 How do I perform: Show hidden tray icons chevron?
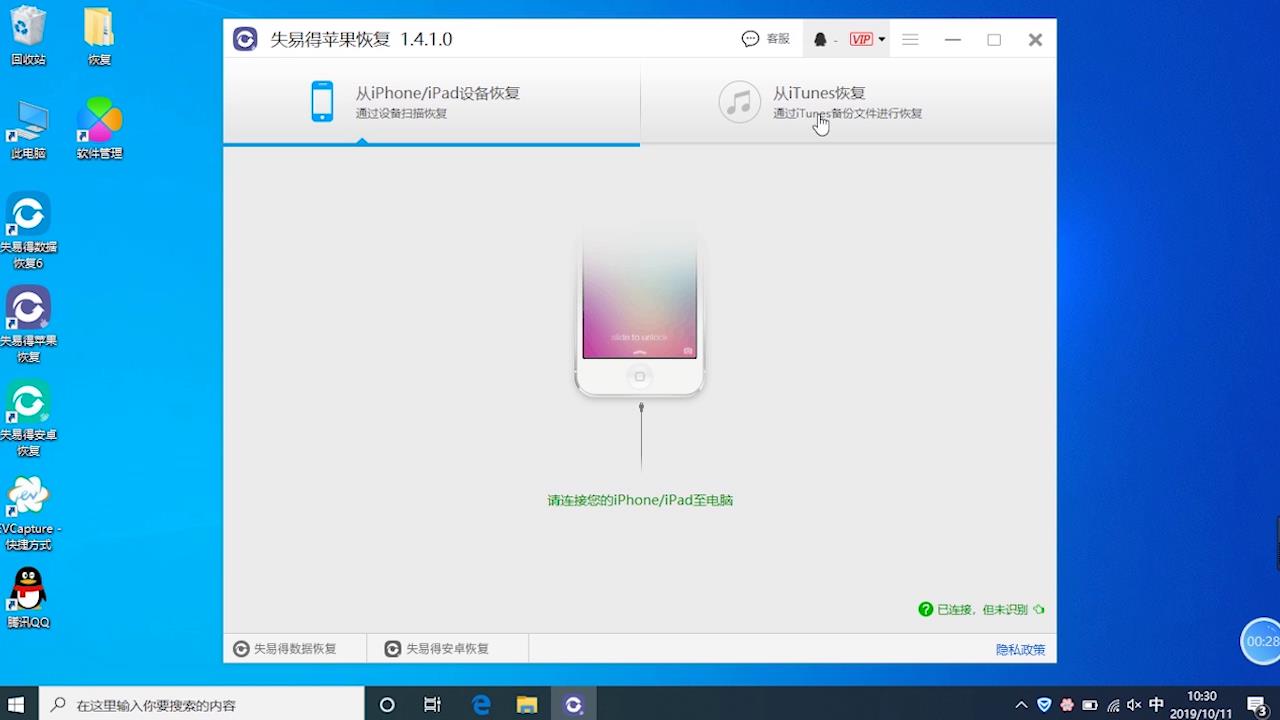pos(1021,705)
